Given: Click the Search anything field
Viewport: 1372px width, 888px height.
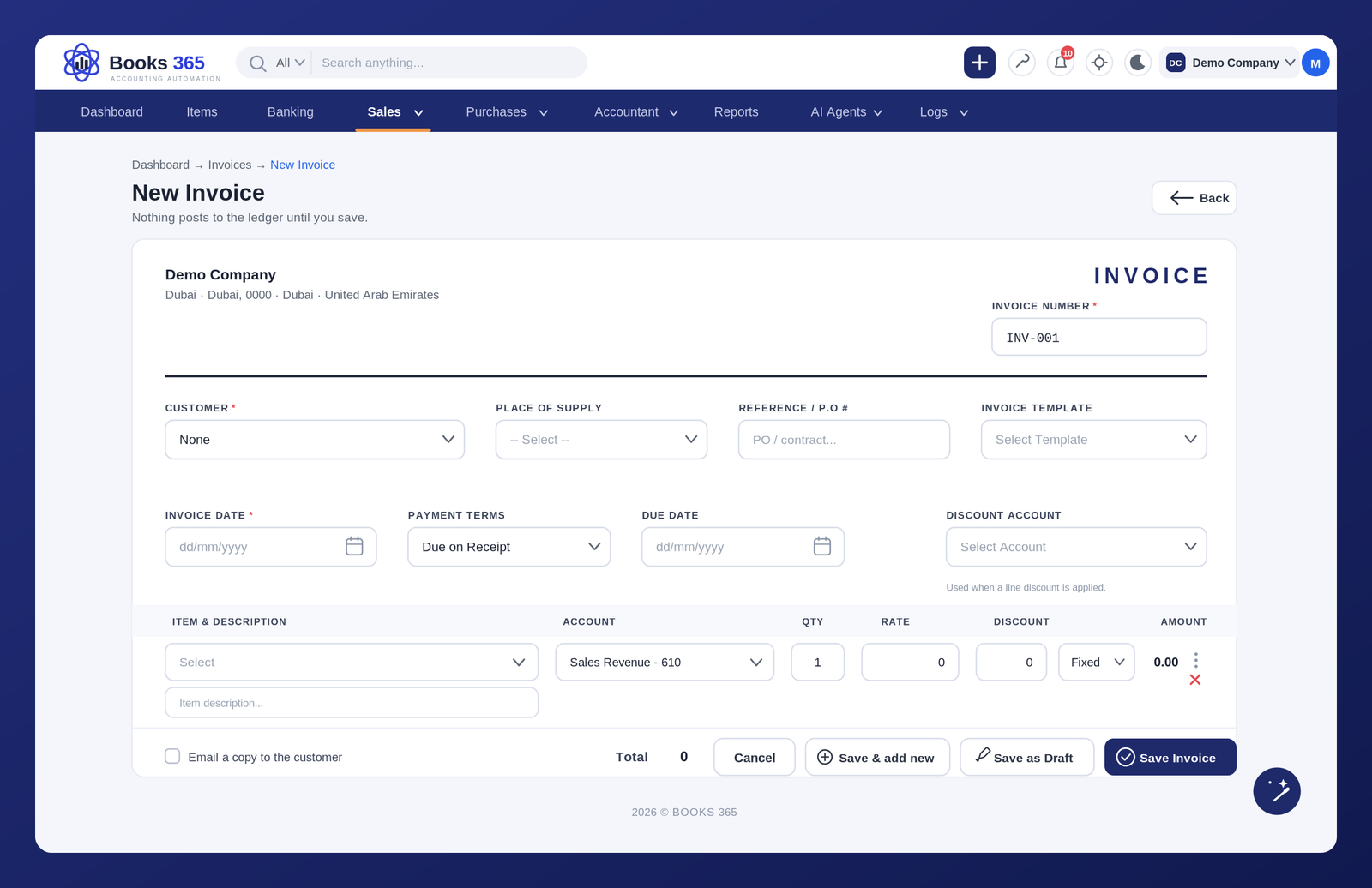Looking at the screenshot, I should pyautogui.click(x=448, y=63).
